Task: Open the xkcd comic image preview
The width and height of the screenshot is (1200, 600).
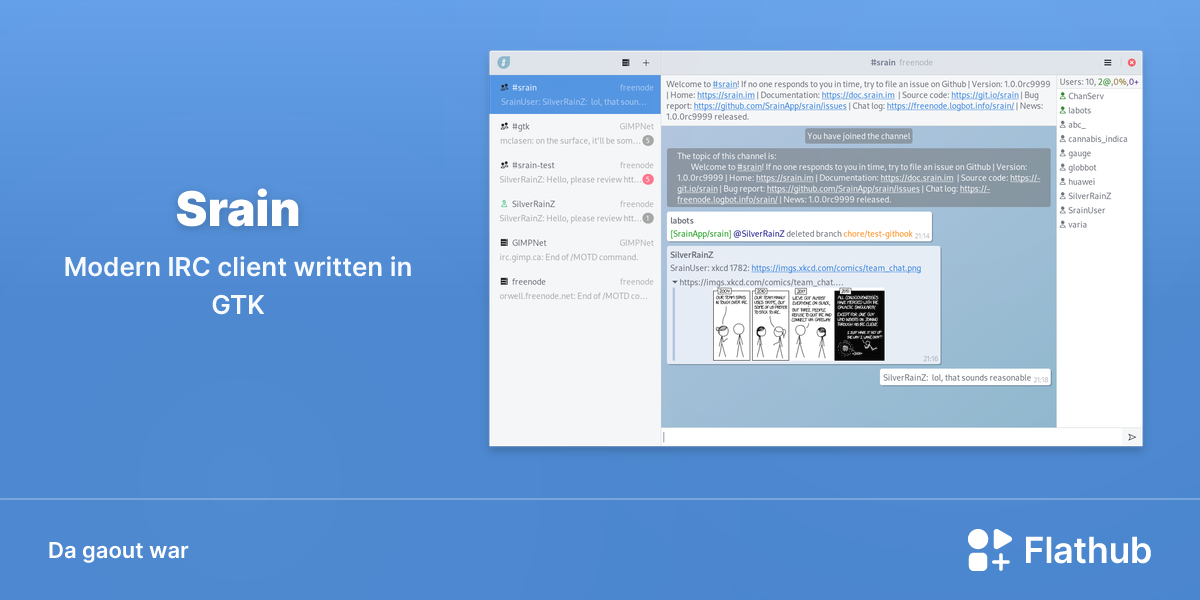Action: 798,324
